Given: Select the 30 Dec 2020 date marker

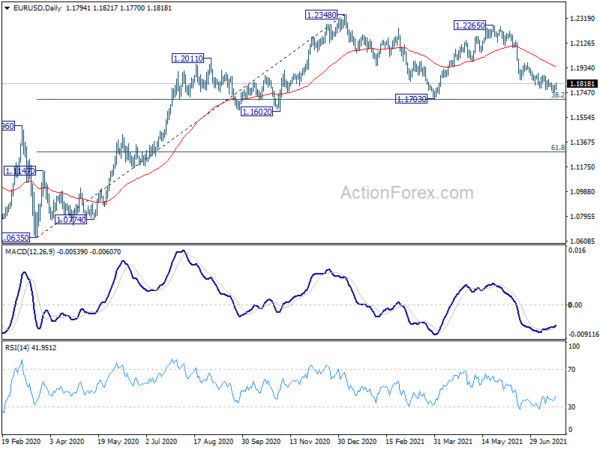Looking at the screenshot, I should tap(357, 441).
